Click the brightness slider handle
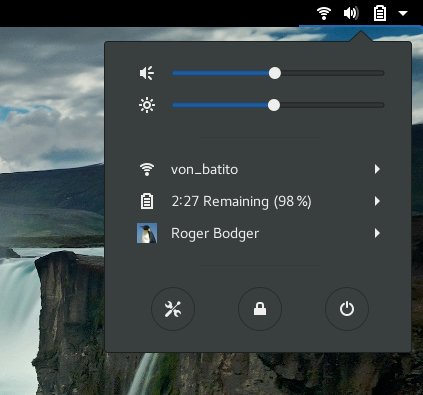Viewport: 423px width, 395px height. (274, 105)
